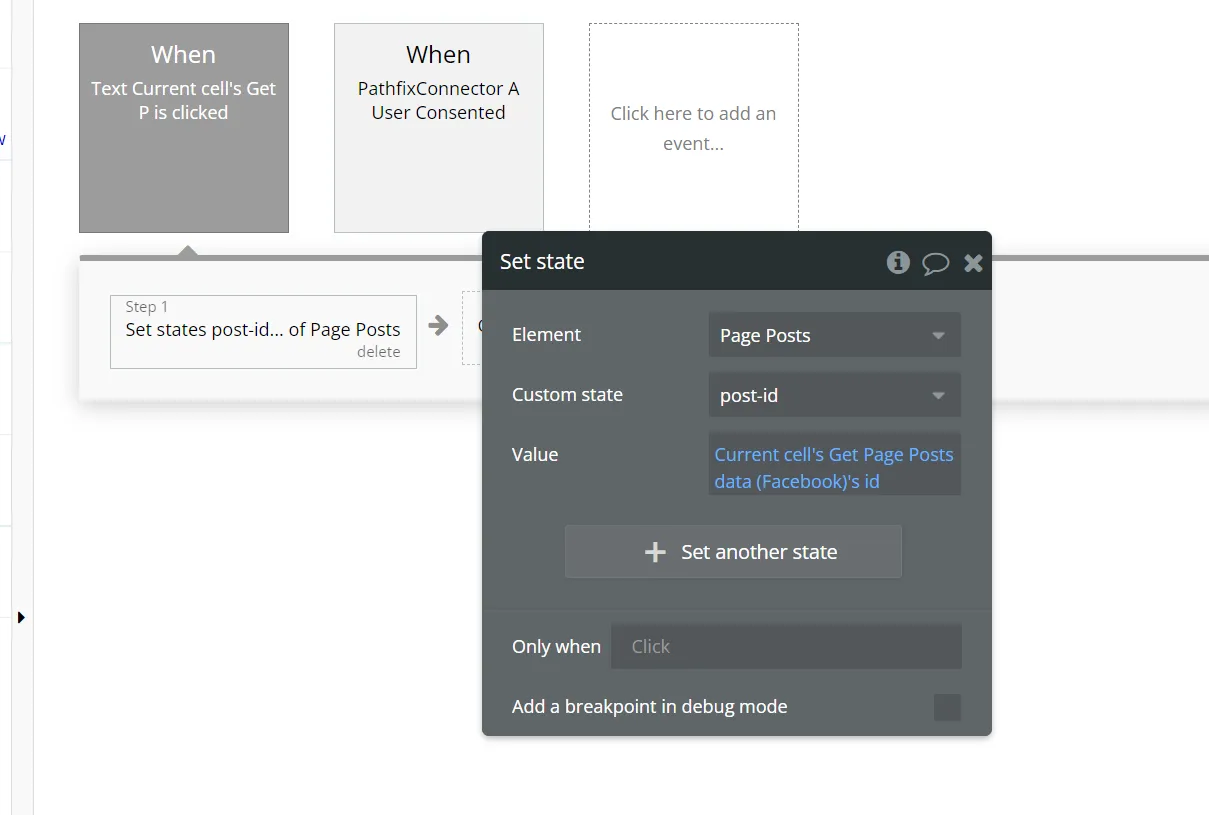This screenshot has width=1209, height=815.
Task: Click the Set state dialog title
Action: coord(542,262)
